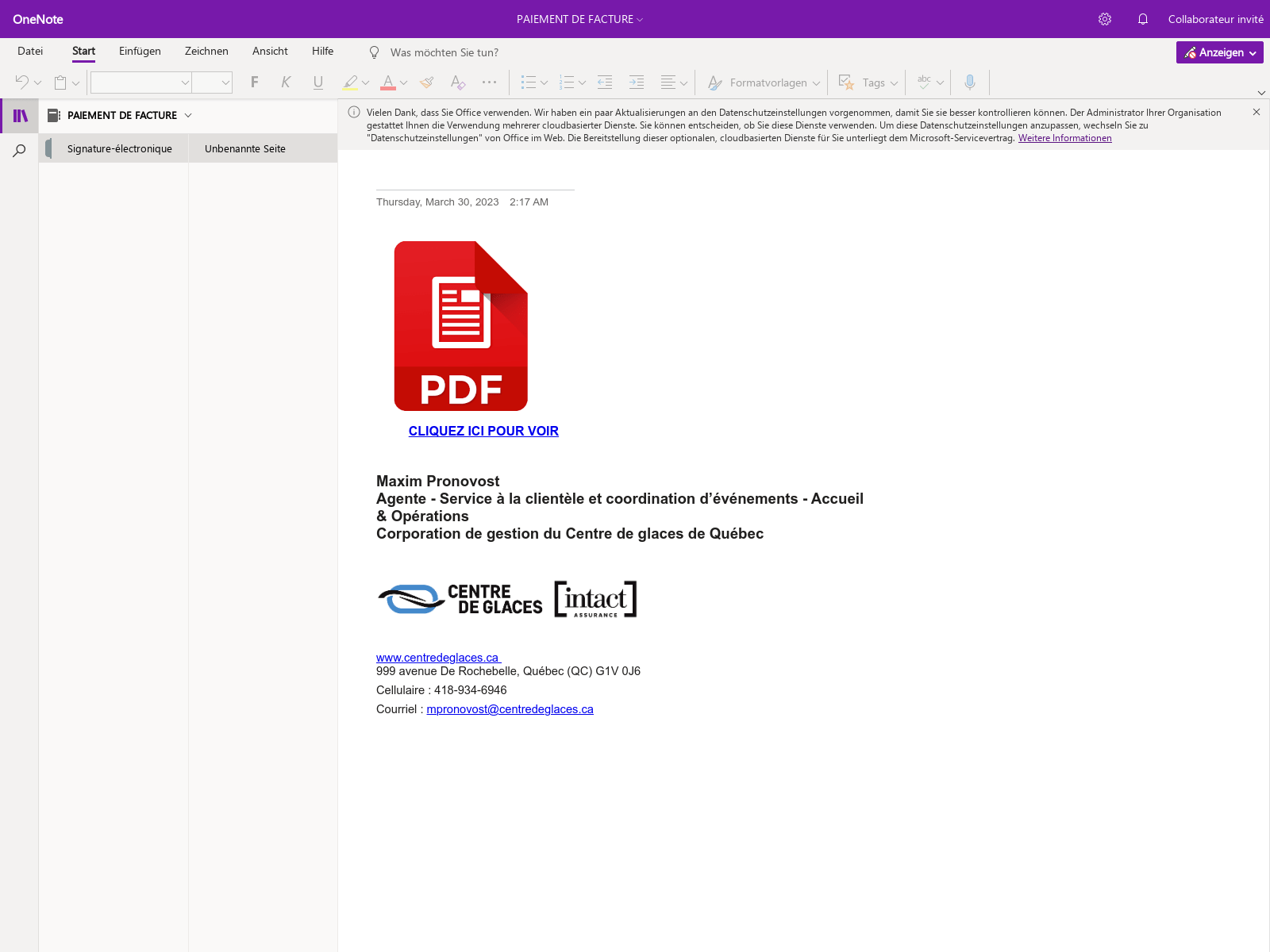Start dictation with the microphone icon
The height and width of the screenshot is (952, 1270).
[970, 82]
